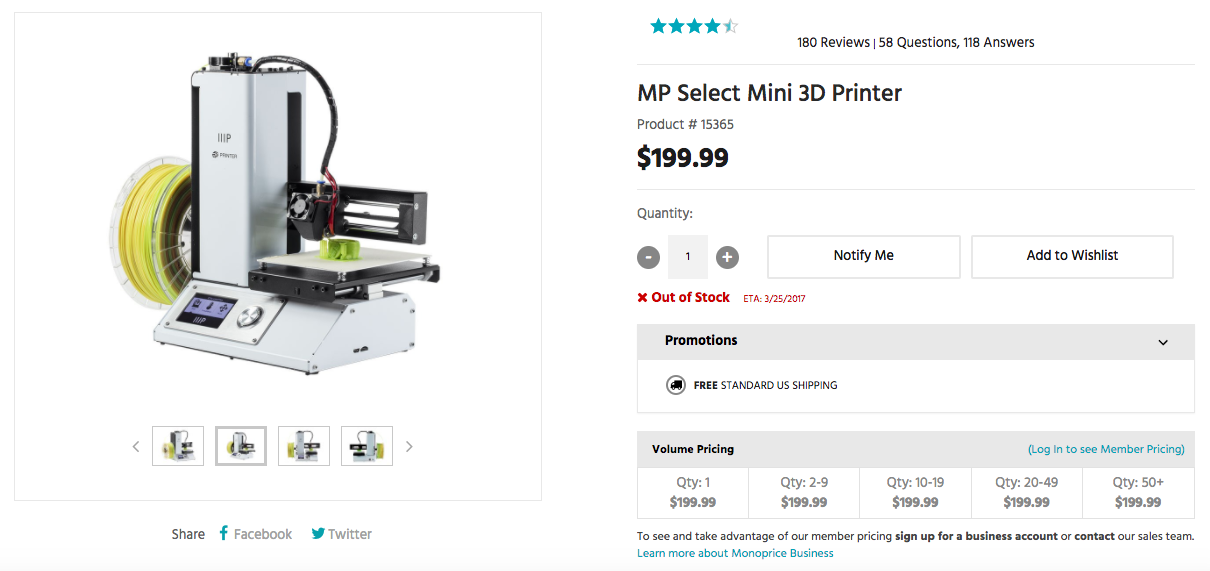Click the quantity input field
1210x571 pixels.
click(688, 257)
